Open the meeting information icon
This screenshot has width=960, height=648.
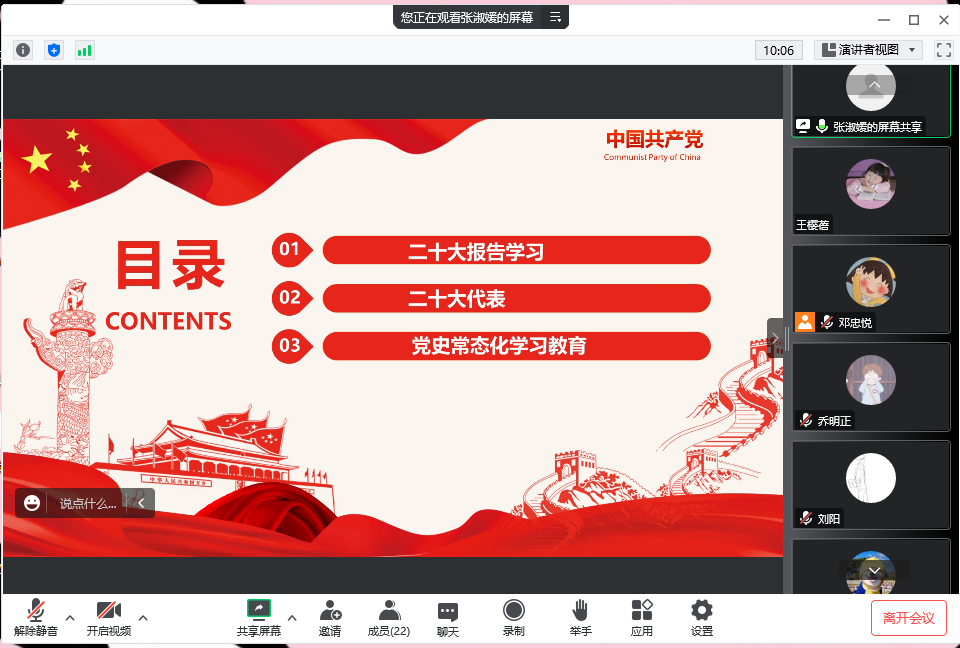pos(24,50)
